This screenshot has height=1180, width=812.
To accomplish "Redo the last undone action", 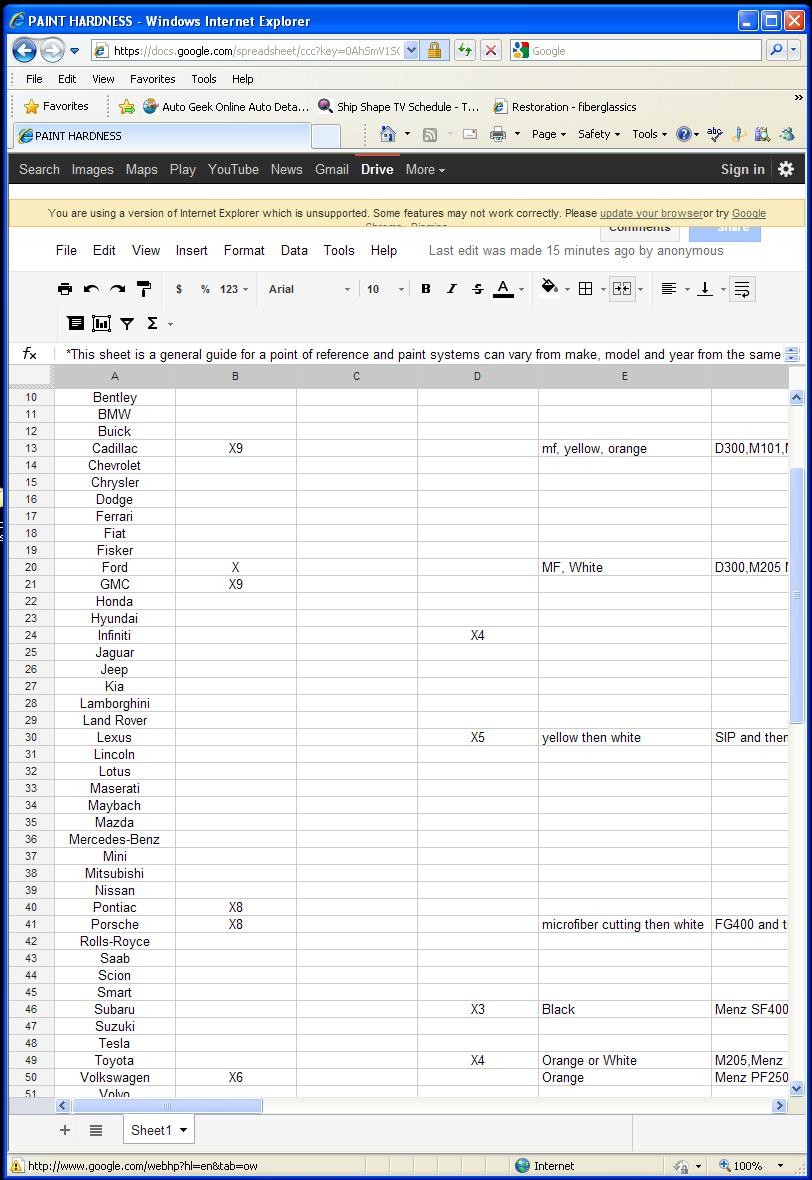I will pos(117,289).
